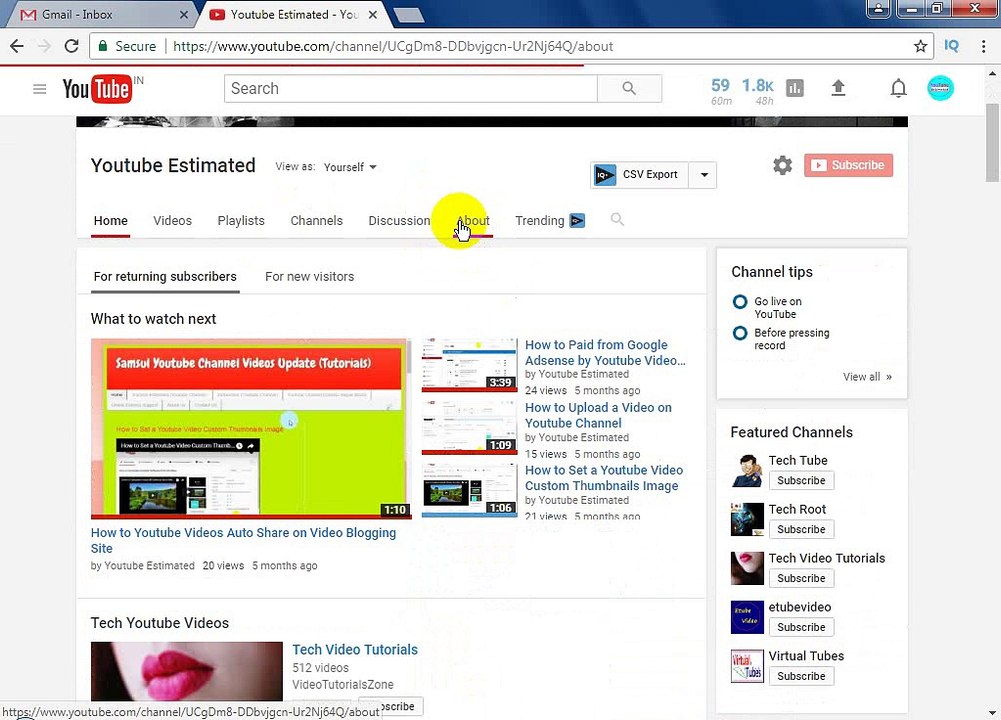Open Tech Tube channel avatar
Viewport: 1001px width, 720px height.
tap(747, 470)
